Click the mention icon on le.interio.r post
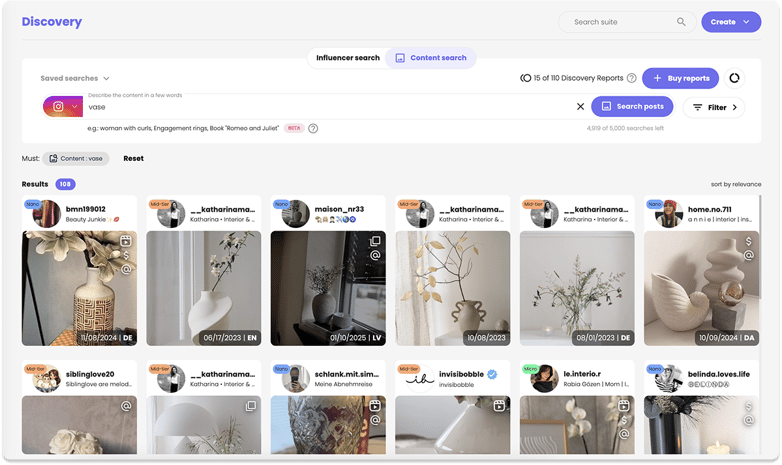 (624, 434)
